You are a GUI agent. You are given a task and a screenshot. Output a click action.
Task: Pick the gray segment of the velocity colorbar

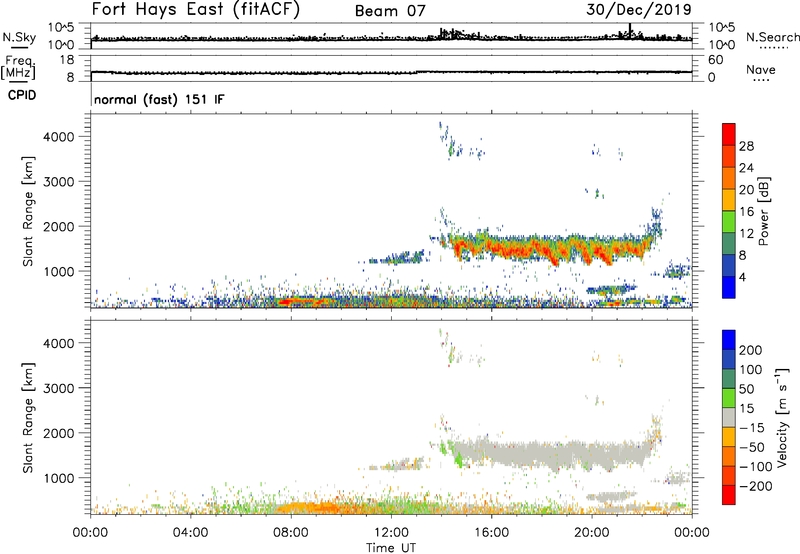[x=729, y=418]
